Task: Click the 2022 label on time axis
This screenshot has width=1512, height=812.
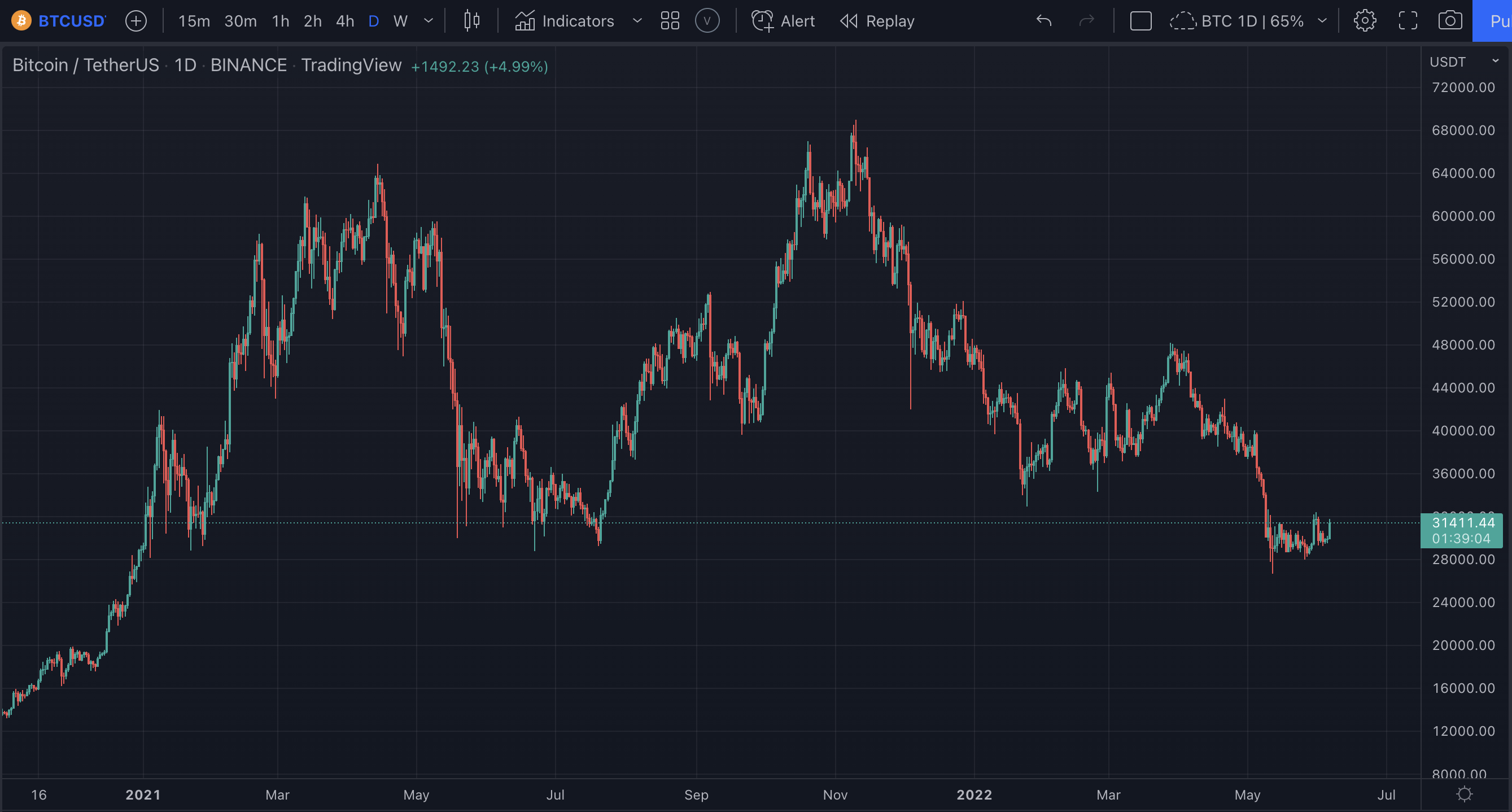Action: click(975, 795)
